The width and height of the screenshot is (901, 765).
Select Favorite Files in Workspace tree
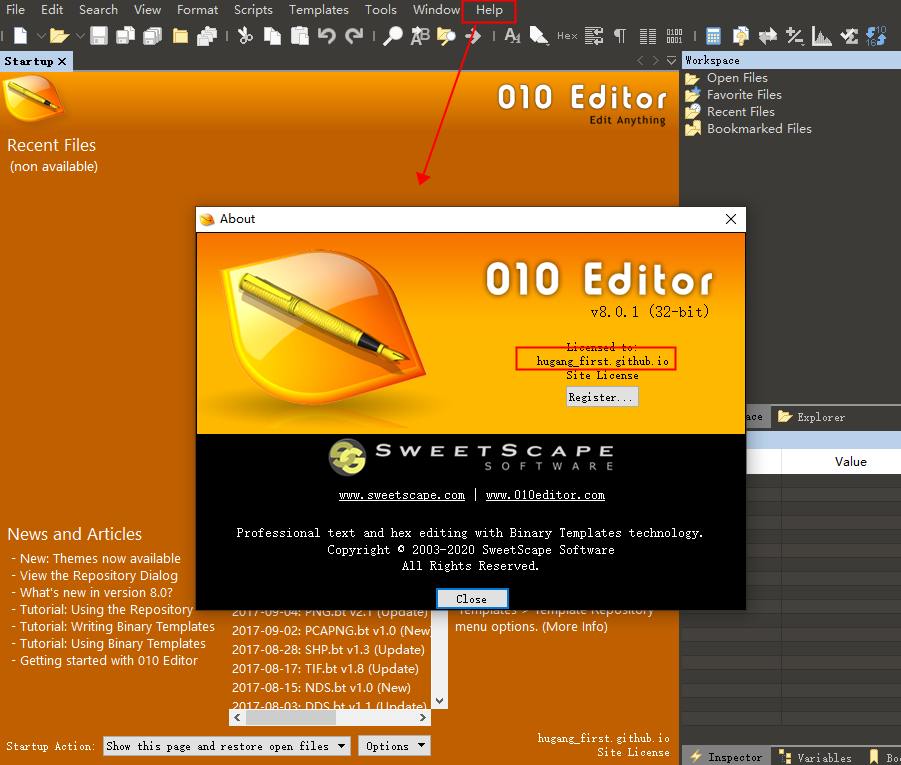[x=744, y=95]
